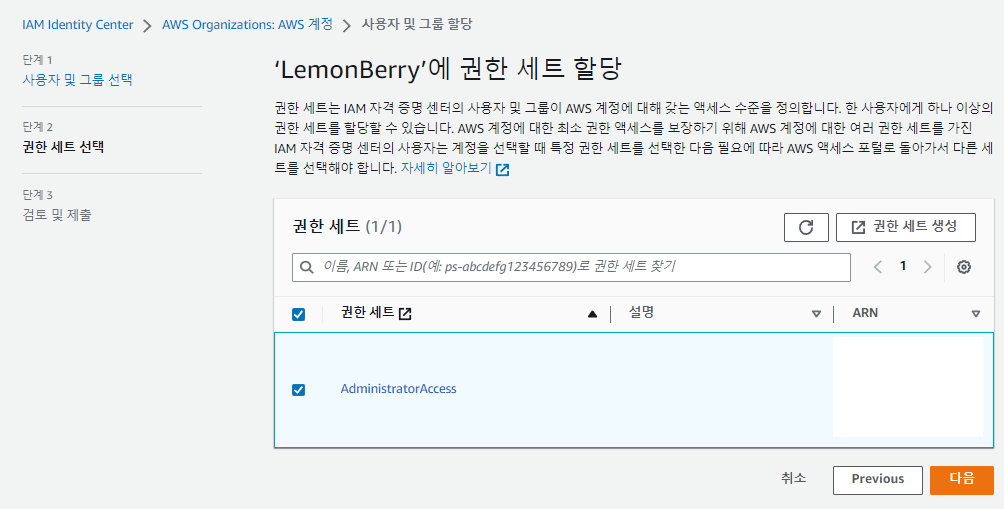The image size is (1004, 509).
Task: Open AWS Organizations: AWS 계정 breadcrumb
Action: (247, 25)
